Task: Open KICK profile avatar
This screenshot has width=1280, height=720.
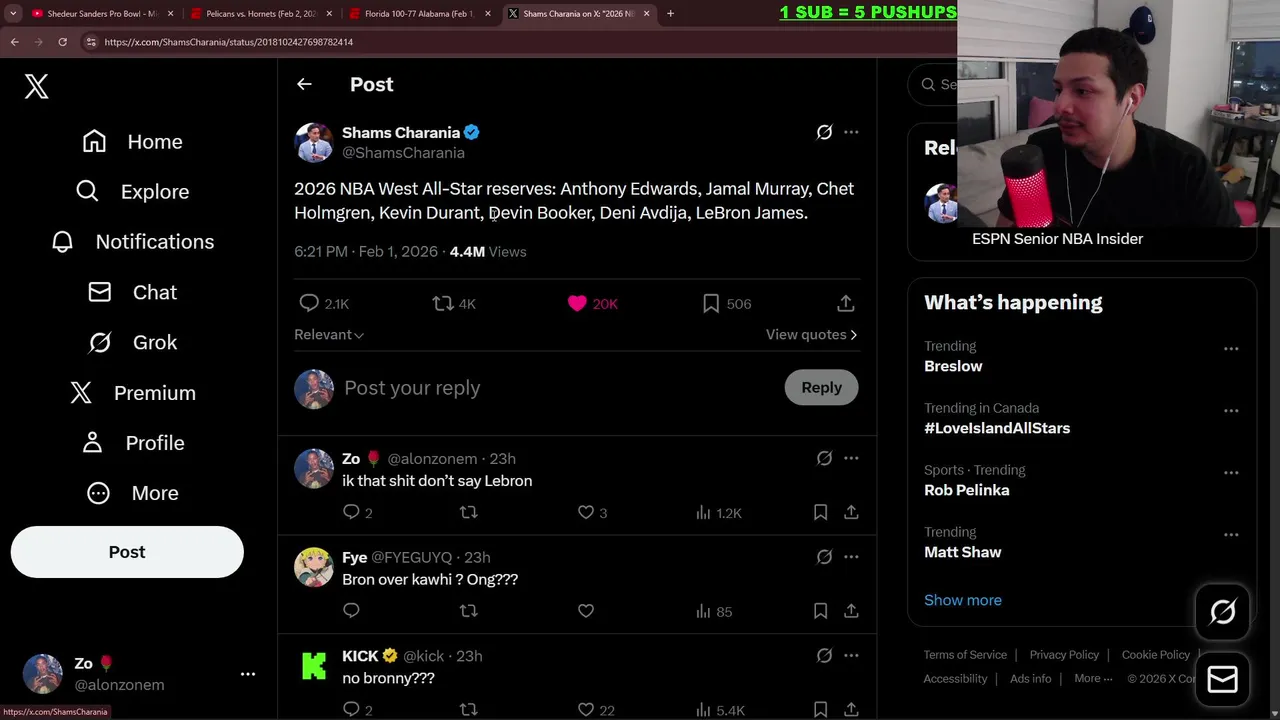Action: 314,666
